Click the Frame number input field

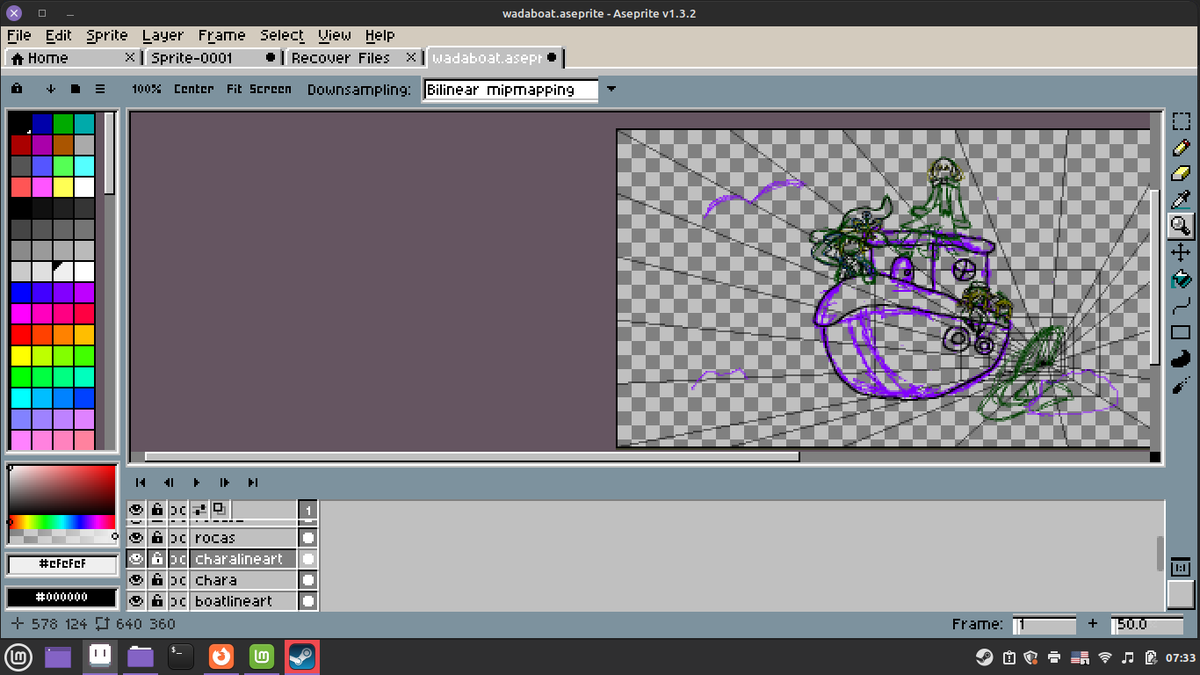coord(1044,624)
